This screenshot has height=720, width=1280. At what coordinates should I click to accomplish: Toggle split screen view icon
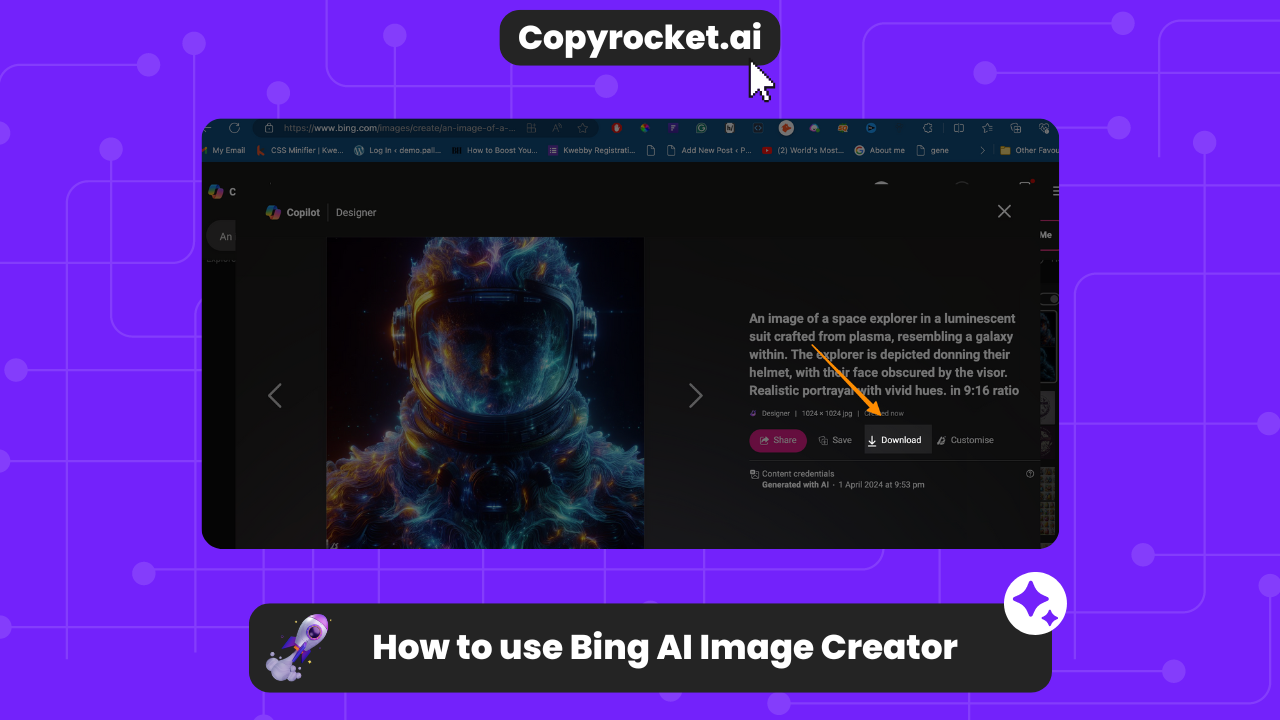[x=959, y=128]
